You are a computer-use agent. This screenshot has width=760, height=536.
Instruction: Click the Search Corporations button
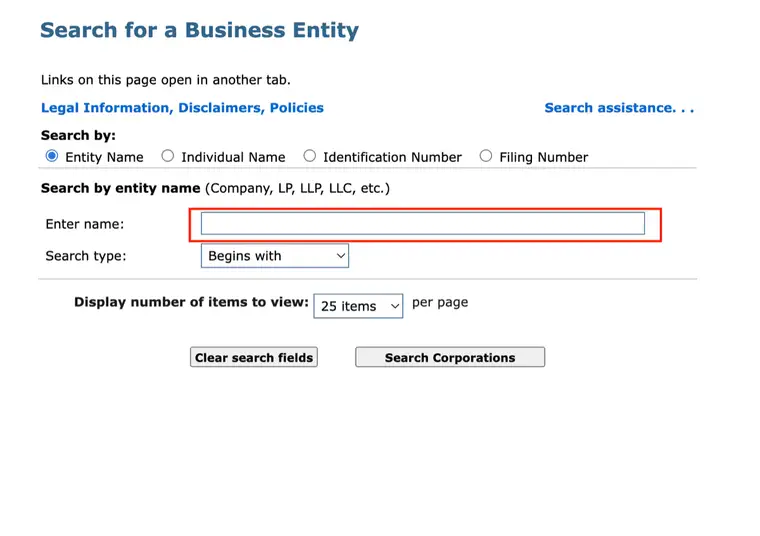(x=450, y=357)
